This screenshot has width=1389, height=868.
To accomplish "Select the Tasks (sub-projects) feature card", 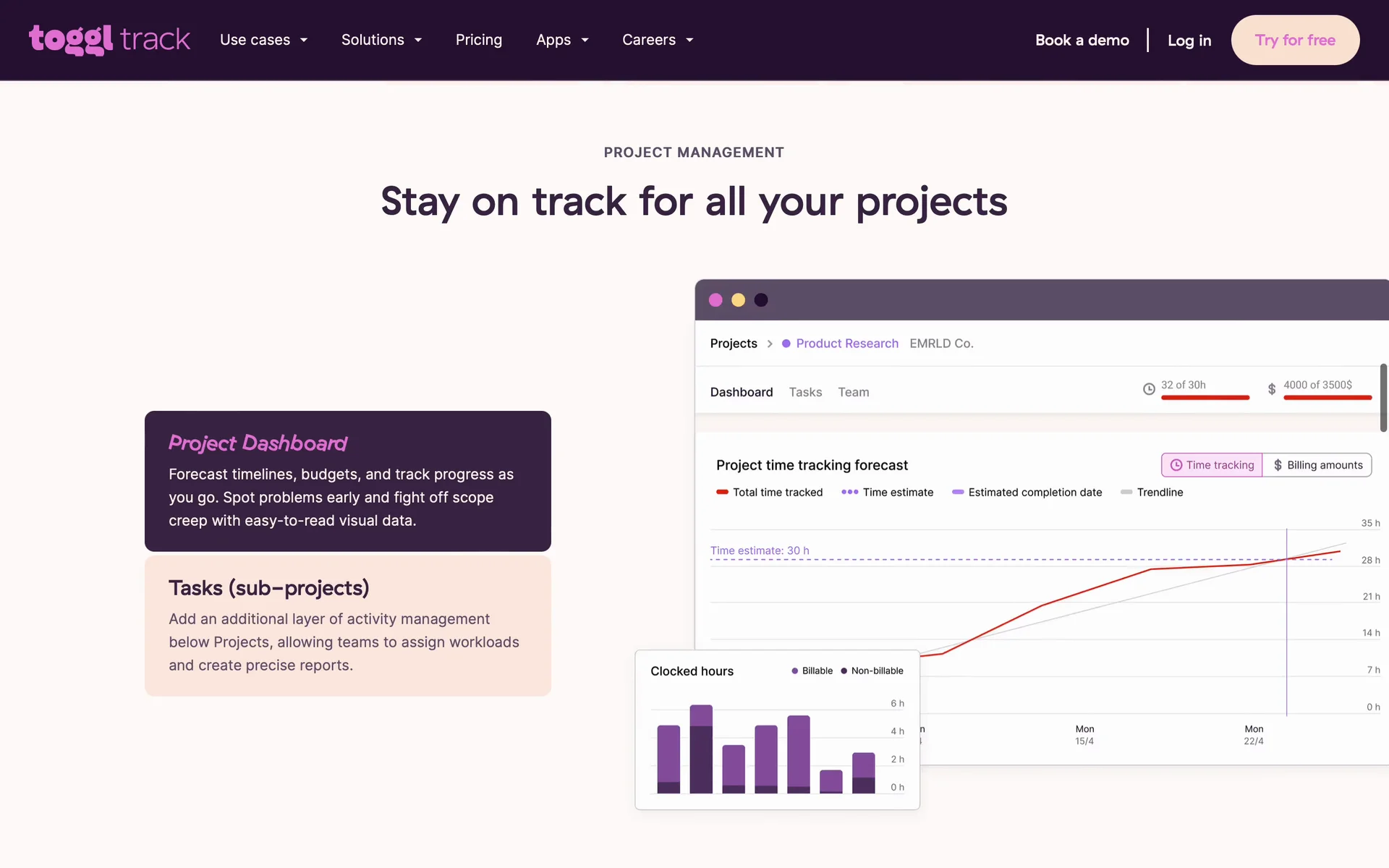I will click(347, 626).
